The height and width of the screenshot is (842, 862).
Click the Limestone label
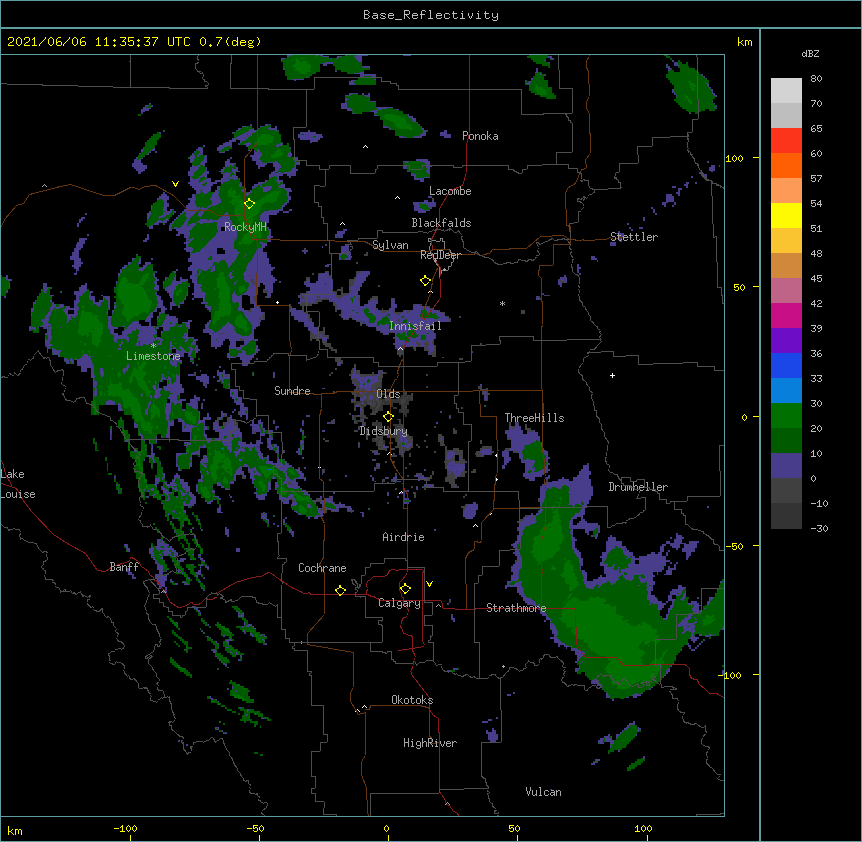tap(153, 356)
